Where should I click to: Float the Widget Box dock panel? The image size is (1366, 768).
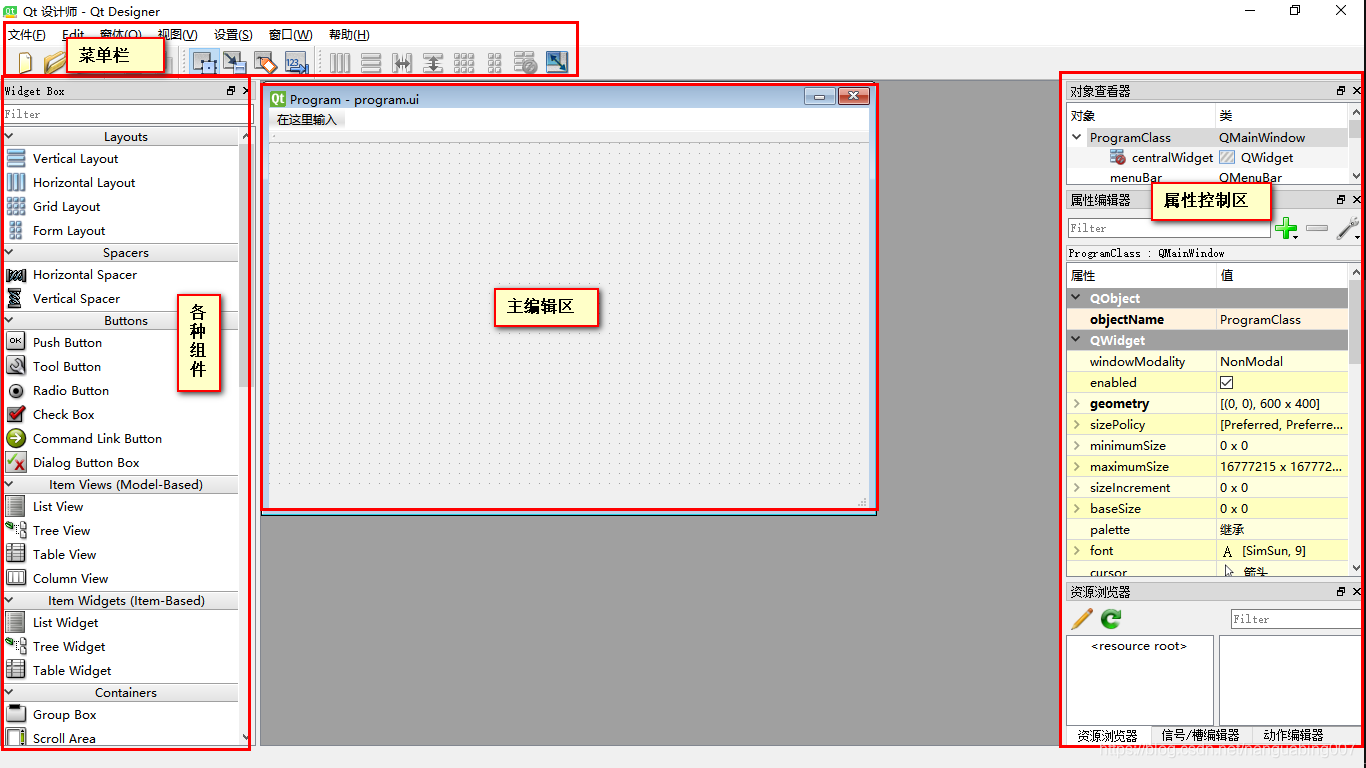tap(231, 91)
